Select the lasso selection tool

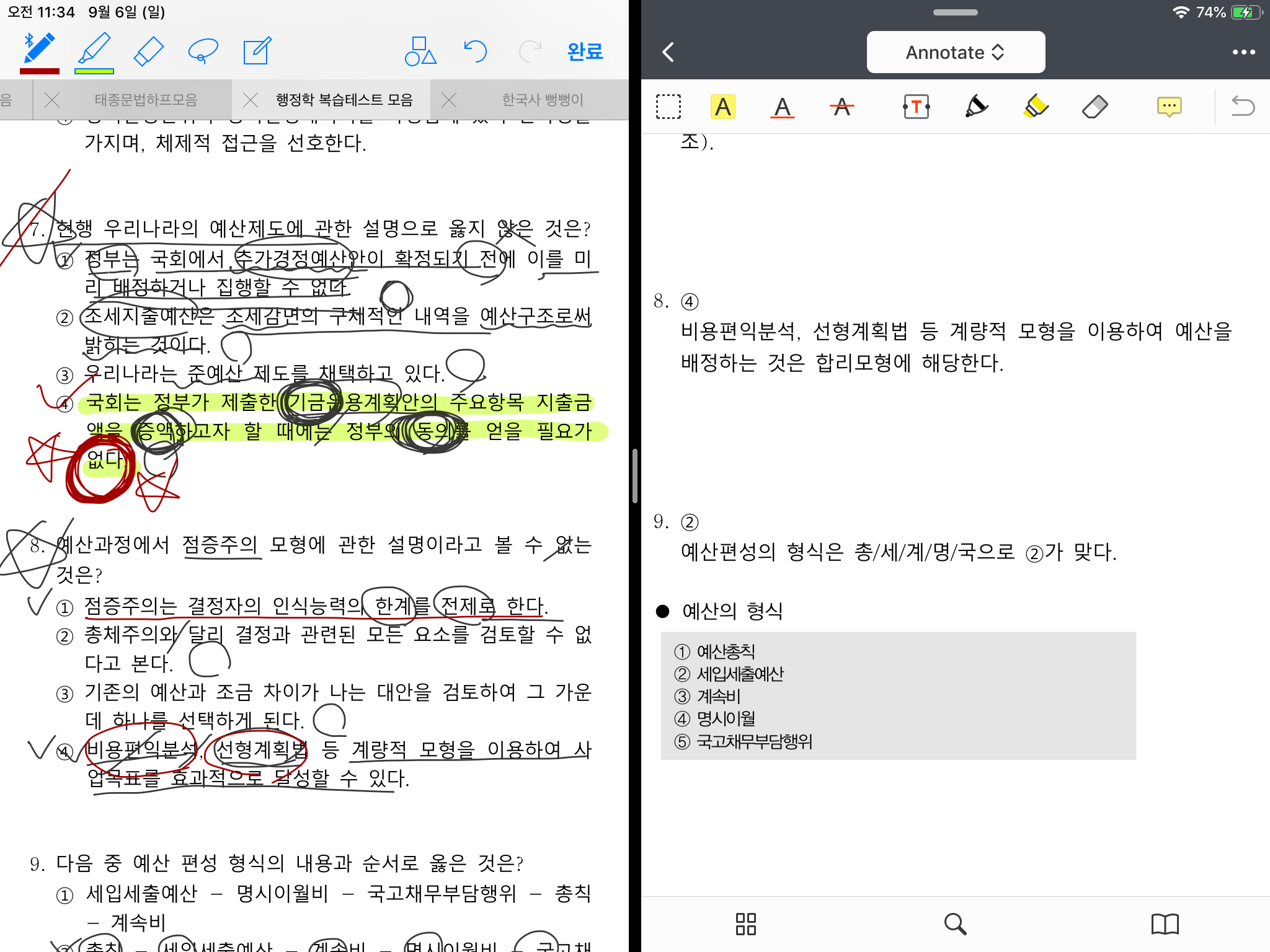click(x=203, y=51)
